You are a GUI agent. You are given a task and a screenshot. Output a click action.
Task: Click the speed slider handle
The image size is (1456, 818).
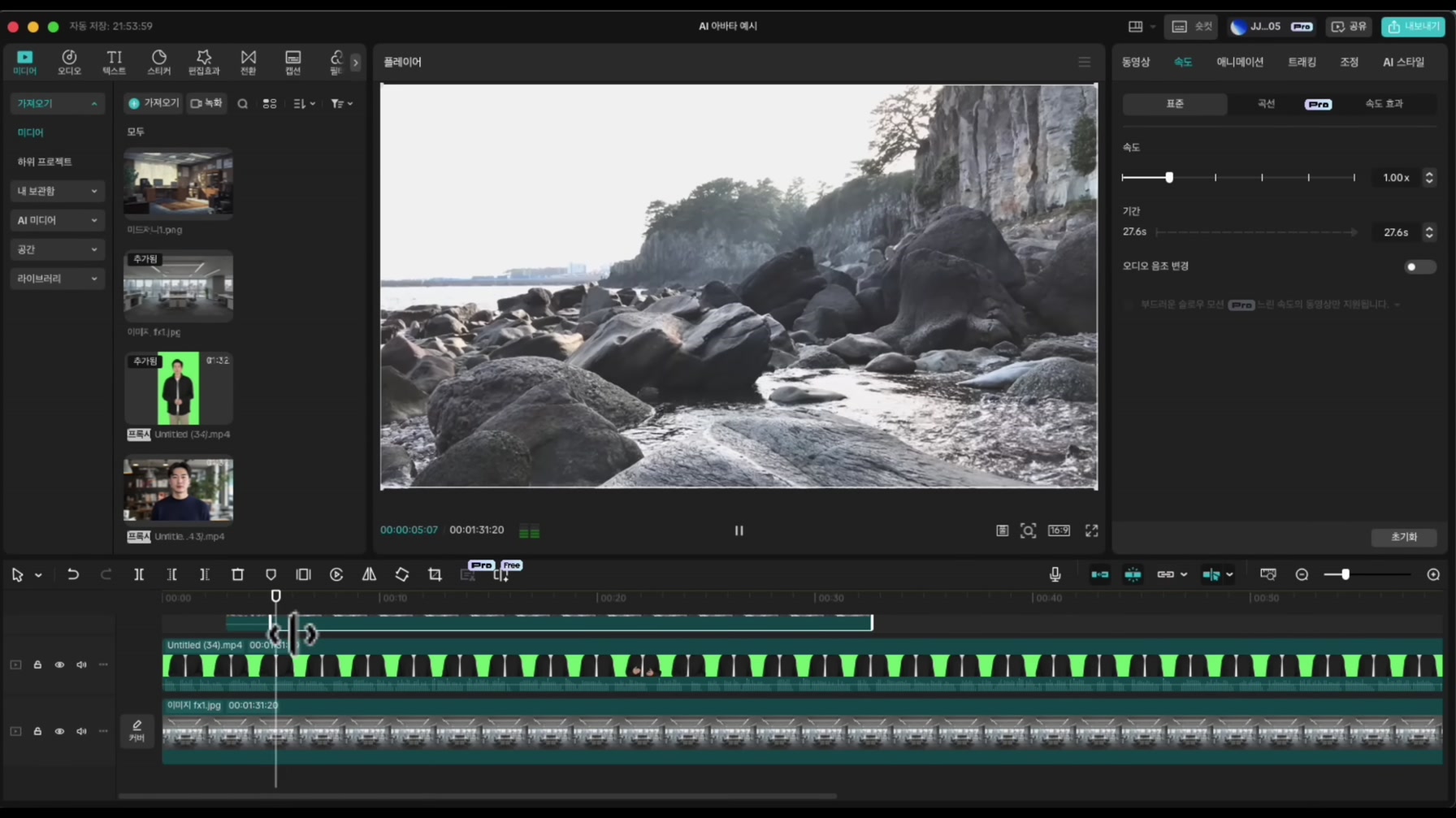pos(1169,177)
